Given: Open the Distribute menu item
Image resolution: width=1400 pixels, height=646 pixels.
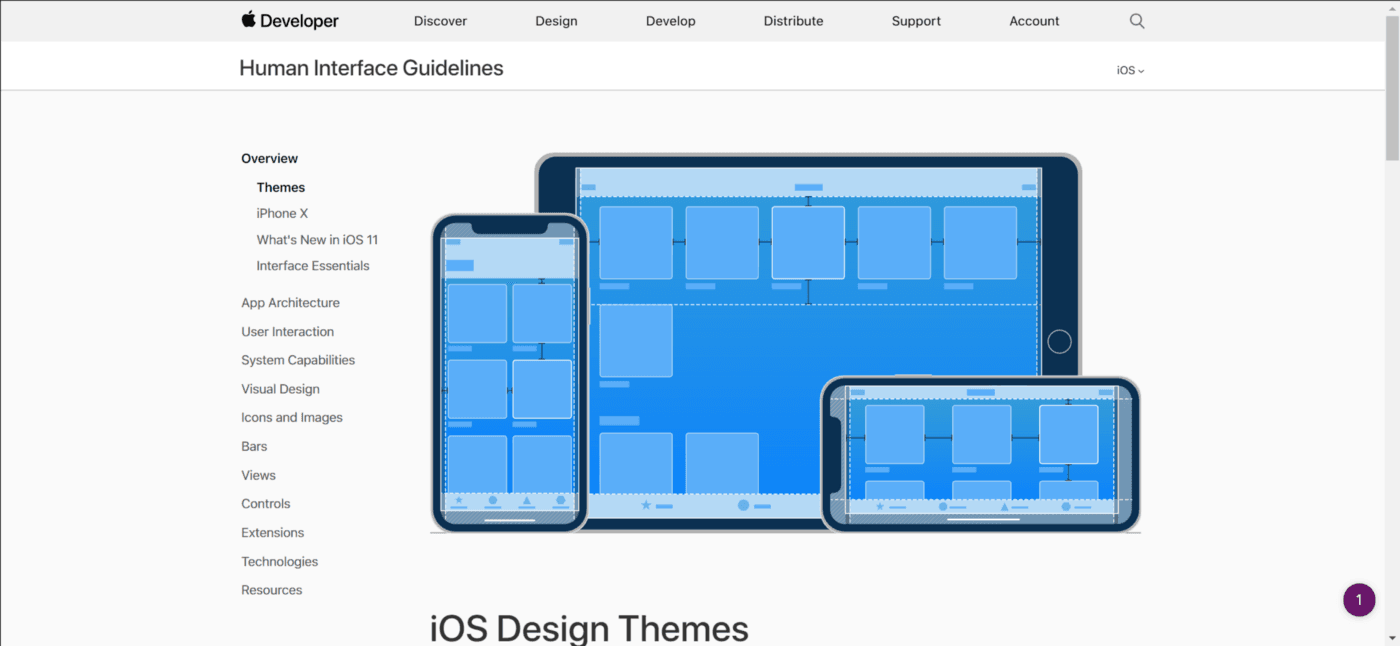Looking at the screenshot, I should coord(793,21).
